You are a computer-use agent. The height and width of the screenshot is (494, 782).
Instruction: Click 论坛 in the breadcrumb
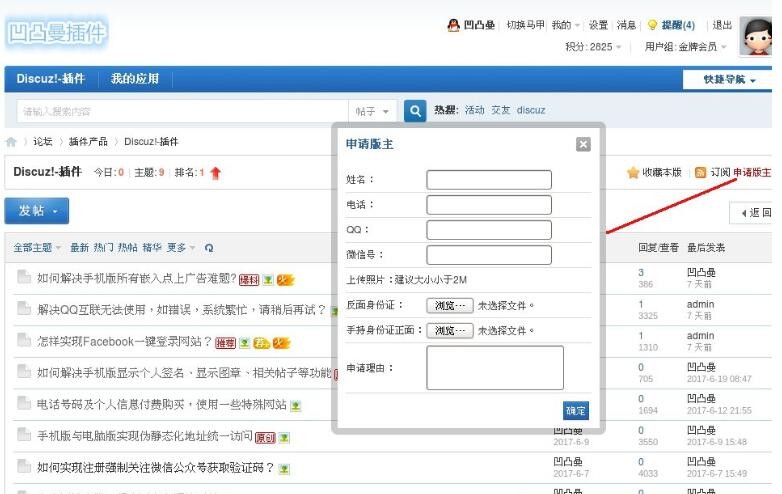click(x=43, y=142)
